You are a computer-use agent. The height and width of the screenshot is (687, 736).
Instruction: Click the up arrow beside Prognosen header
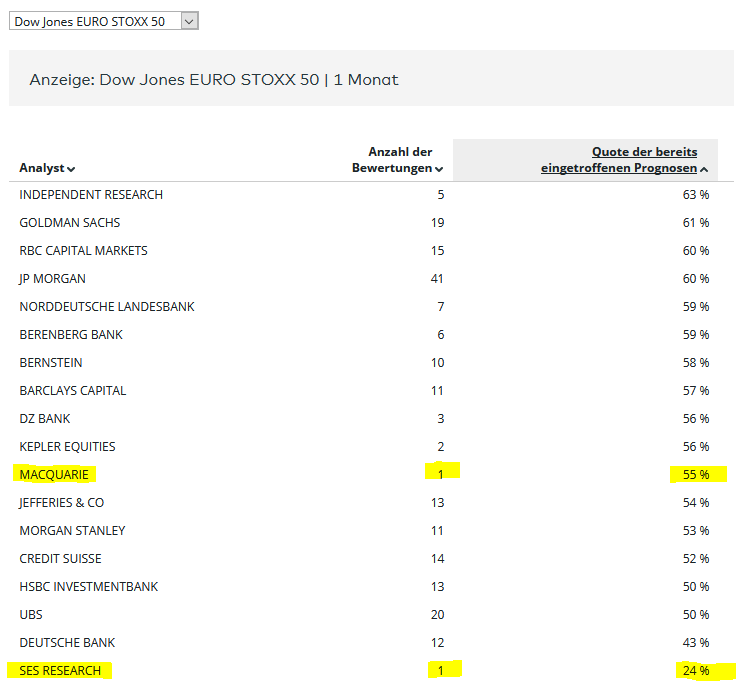[704, 169]
